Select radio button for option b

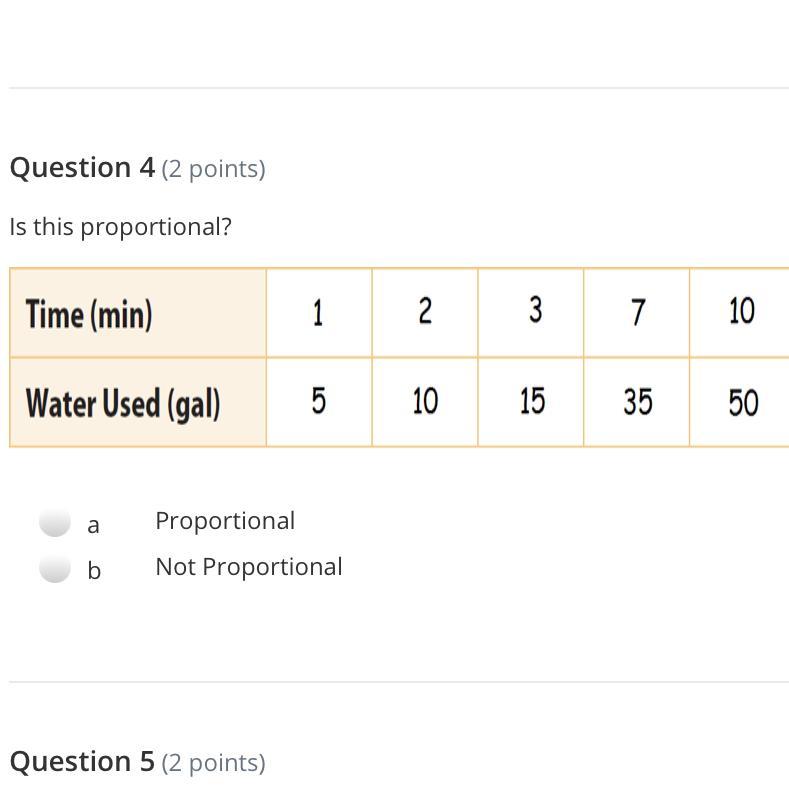click(55, 568)
